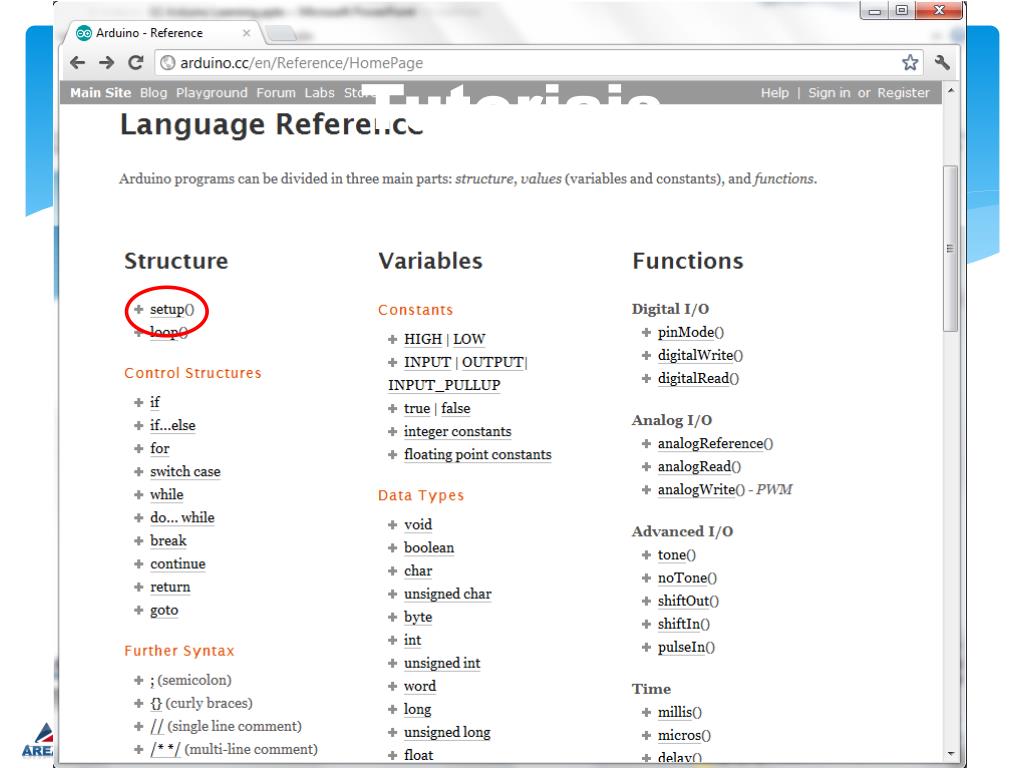Image resolution: width=1024 pixels, height=768 pixels.
Task: Go forward with the browser forward arrow
Action: point(106,63)
